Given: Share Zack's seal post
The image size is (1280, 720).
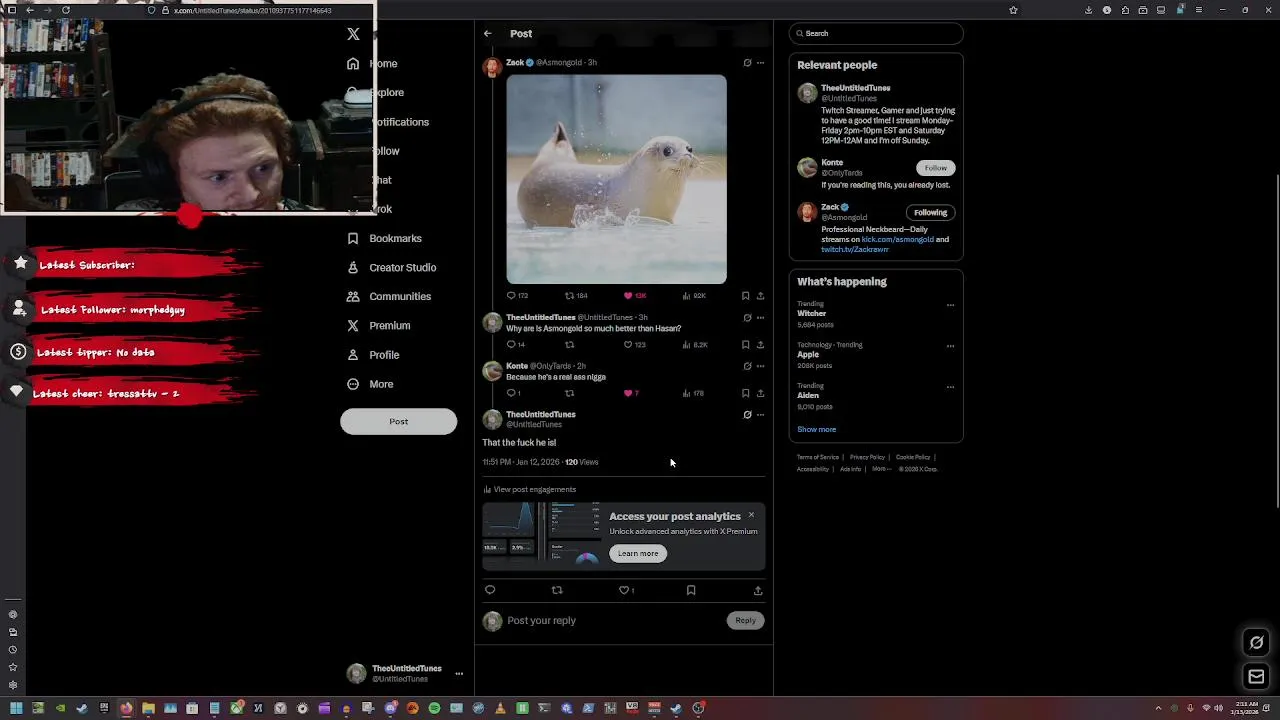Looking at the screenshot, I should [760, 296].
